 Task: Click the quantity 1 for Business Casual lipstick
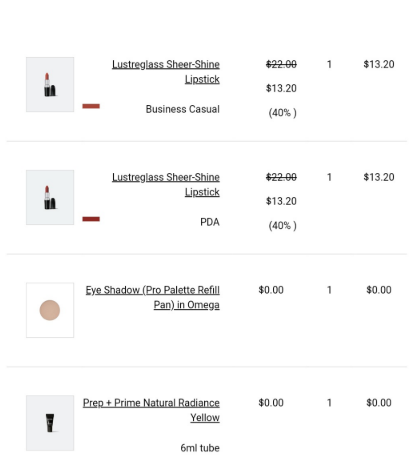(329, 64)
